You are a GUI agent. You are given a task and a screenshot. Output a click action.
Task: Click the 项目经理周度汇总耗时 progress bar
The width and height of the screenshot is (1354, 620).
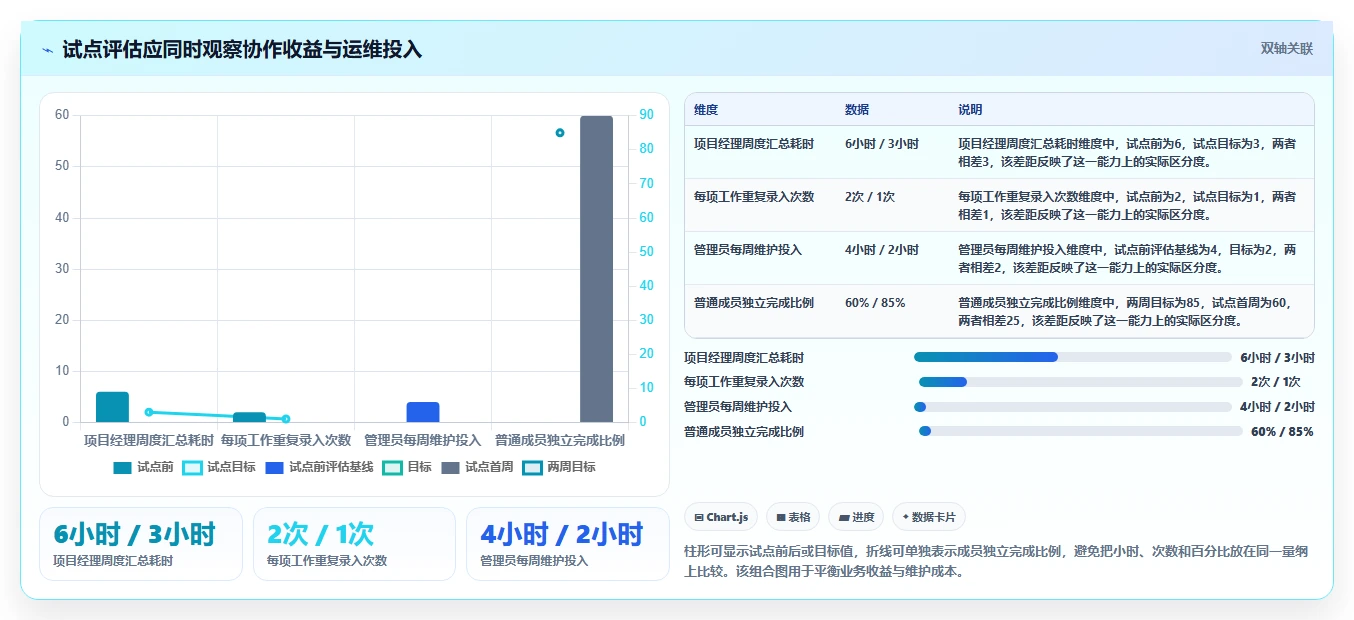click(x=1073, y=357)
